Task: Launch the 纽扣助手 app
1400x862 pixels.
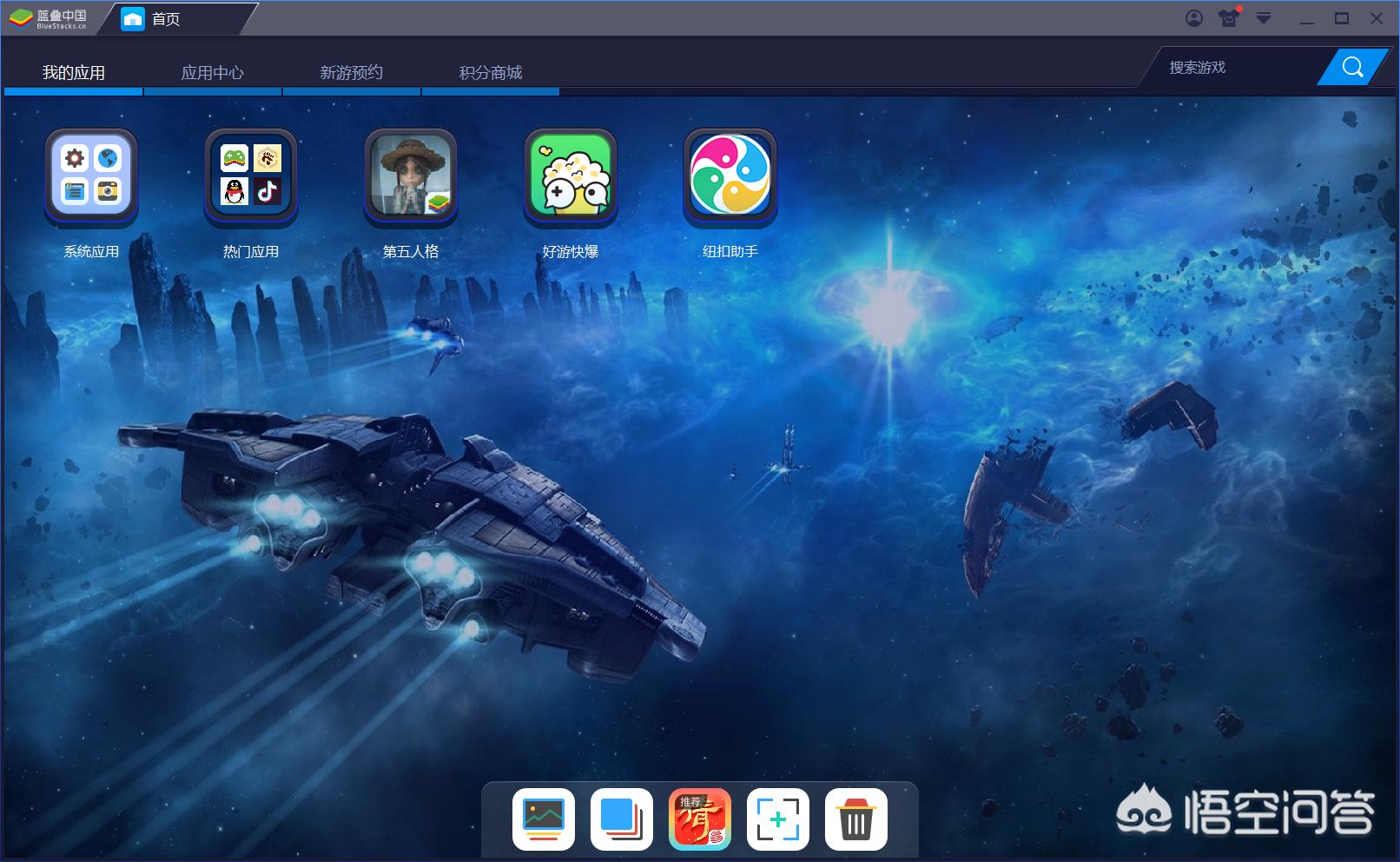Action: (x=730, y=176)
